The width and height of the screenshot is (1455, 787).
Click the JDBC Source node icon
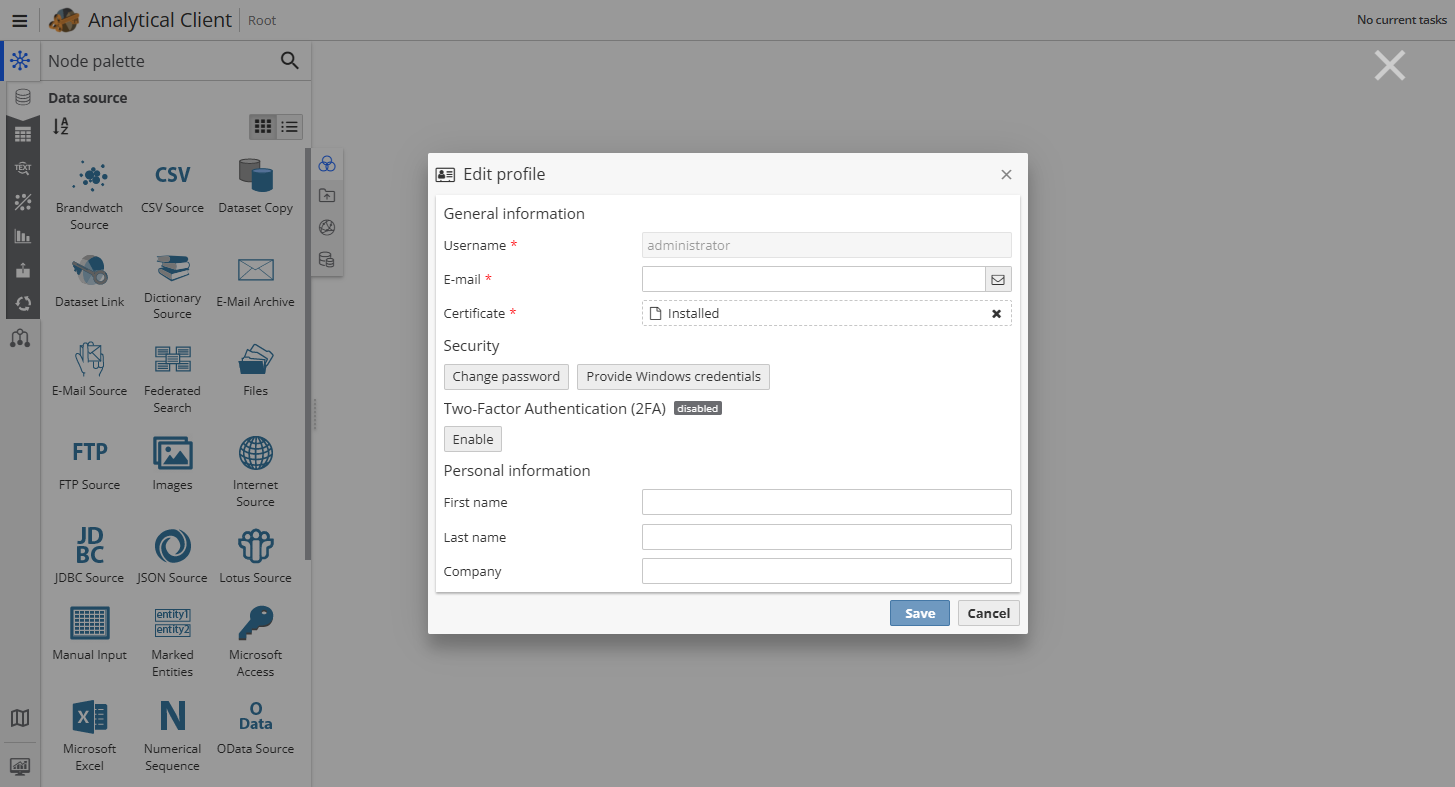click(x=89, y=545)
